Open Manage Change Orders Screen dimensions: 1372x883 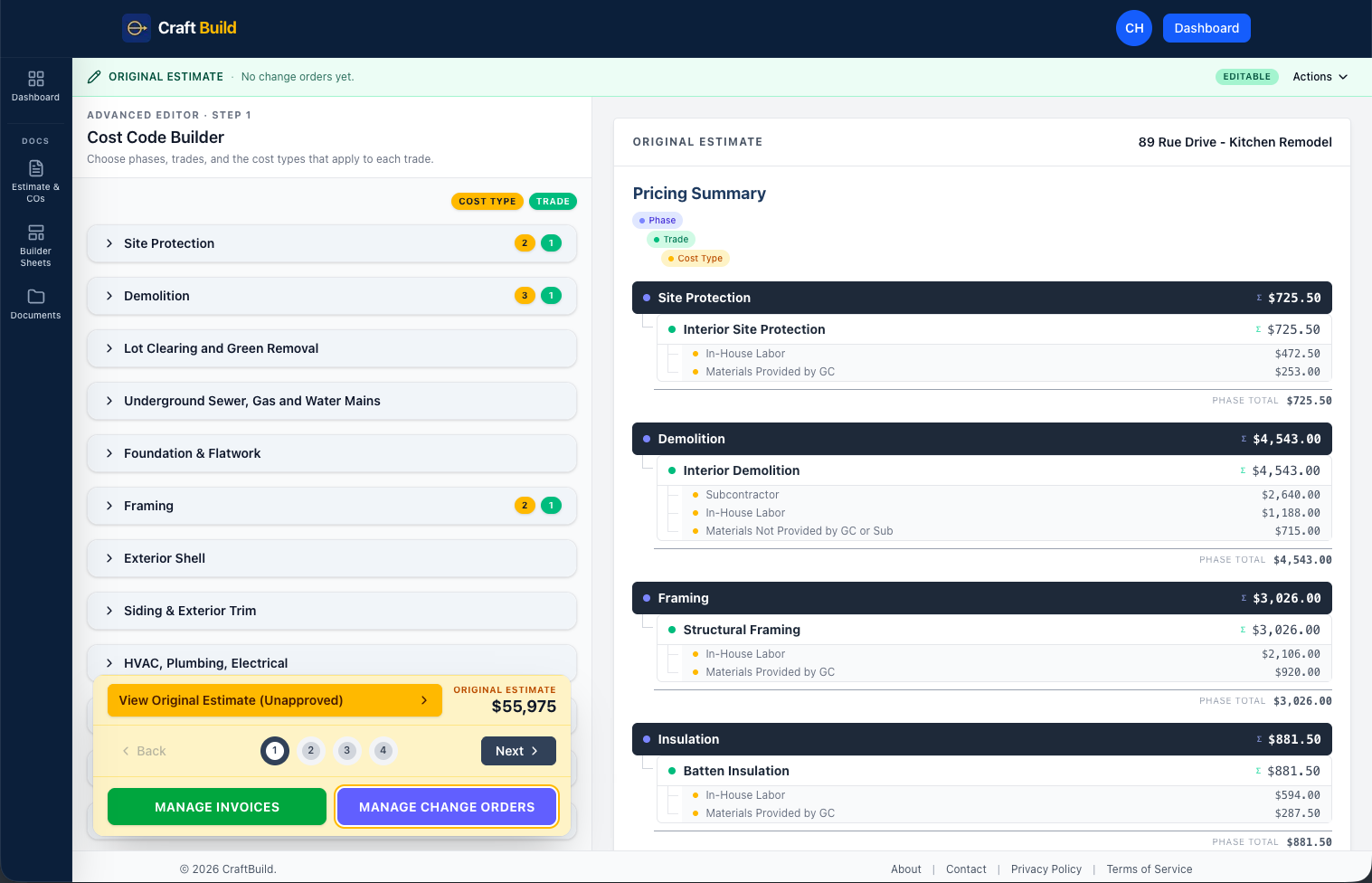point(447,807)
